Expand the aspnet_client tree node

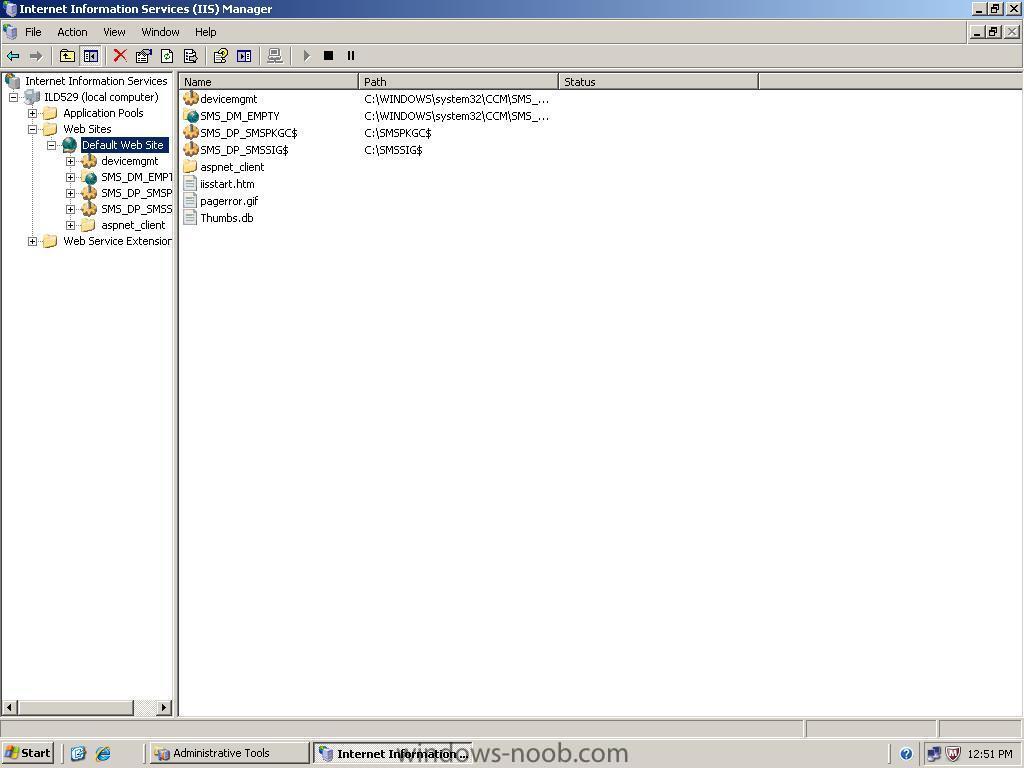(x=70, y=225)
